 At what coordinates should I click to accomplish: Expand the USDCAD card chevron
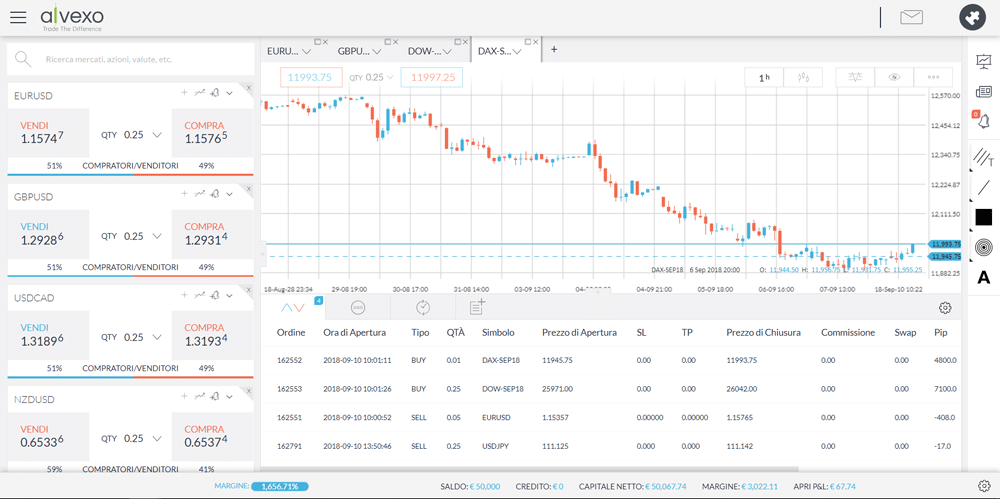[x=230, y=295]
